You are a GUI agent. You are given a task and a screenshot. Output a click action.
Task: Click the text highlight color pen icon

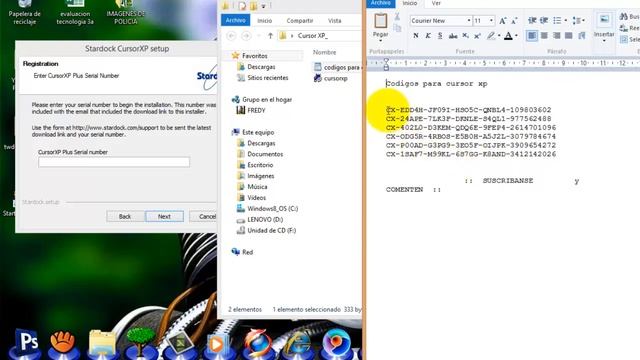click(x=491, y=36)
